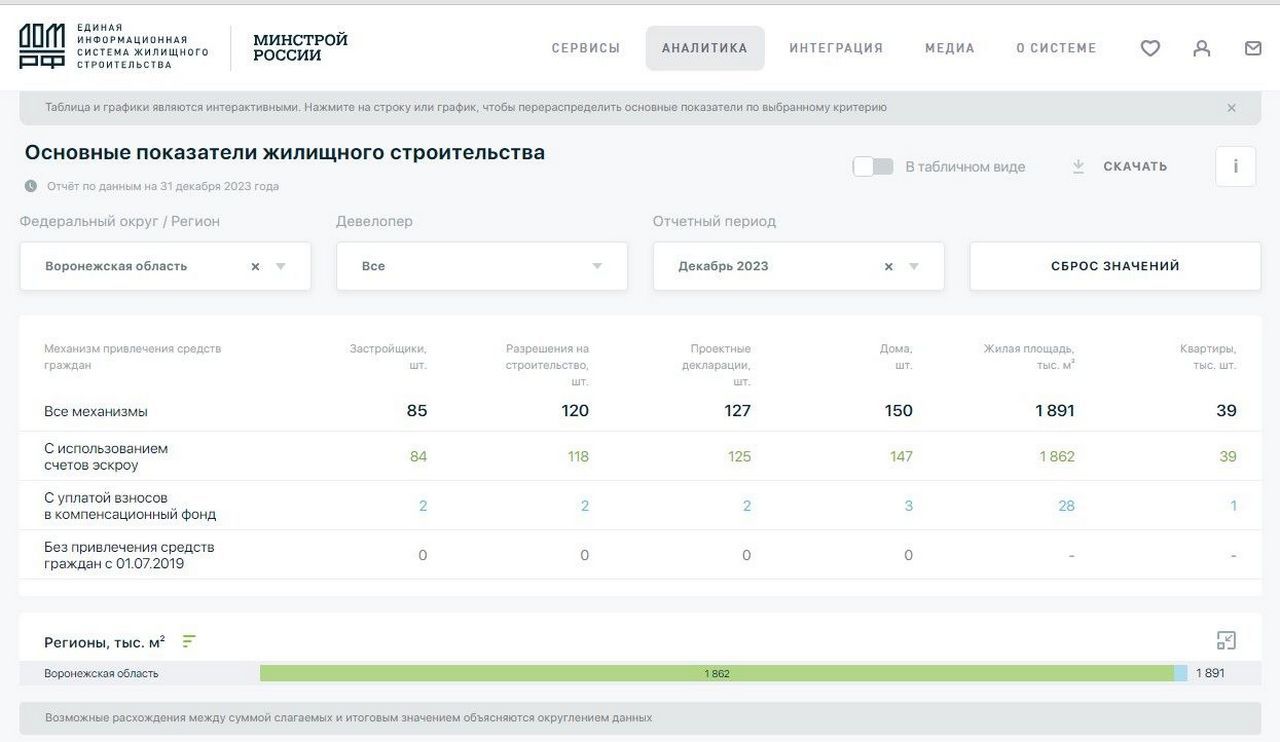Screen dimensions: 1280x742
Task: Select the Без привлечения средств граждан row
Action: (x=640, y=555)
